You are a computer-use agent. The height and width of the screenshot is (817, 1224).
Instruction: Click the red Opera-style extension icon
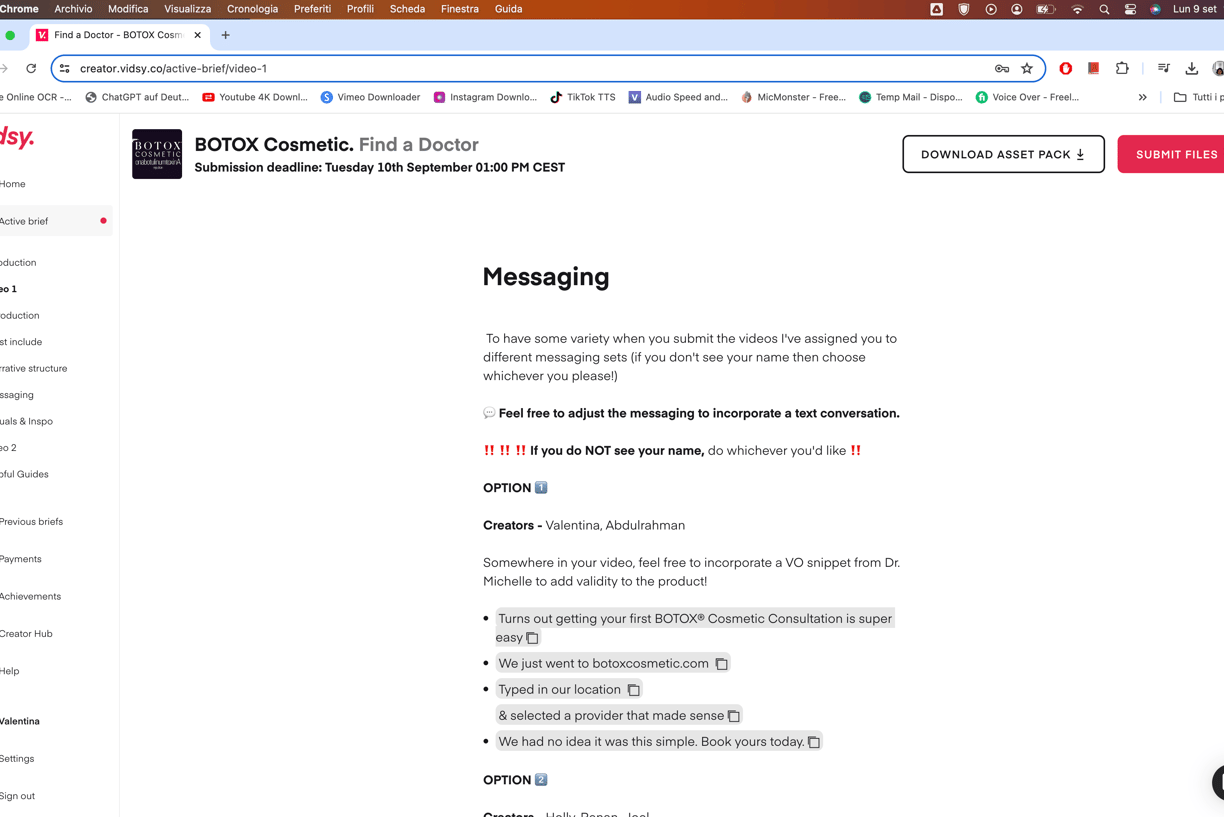pyautogui.click(x=1066, y=69)
